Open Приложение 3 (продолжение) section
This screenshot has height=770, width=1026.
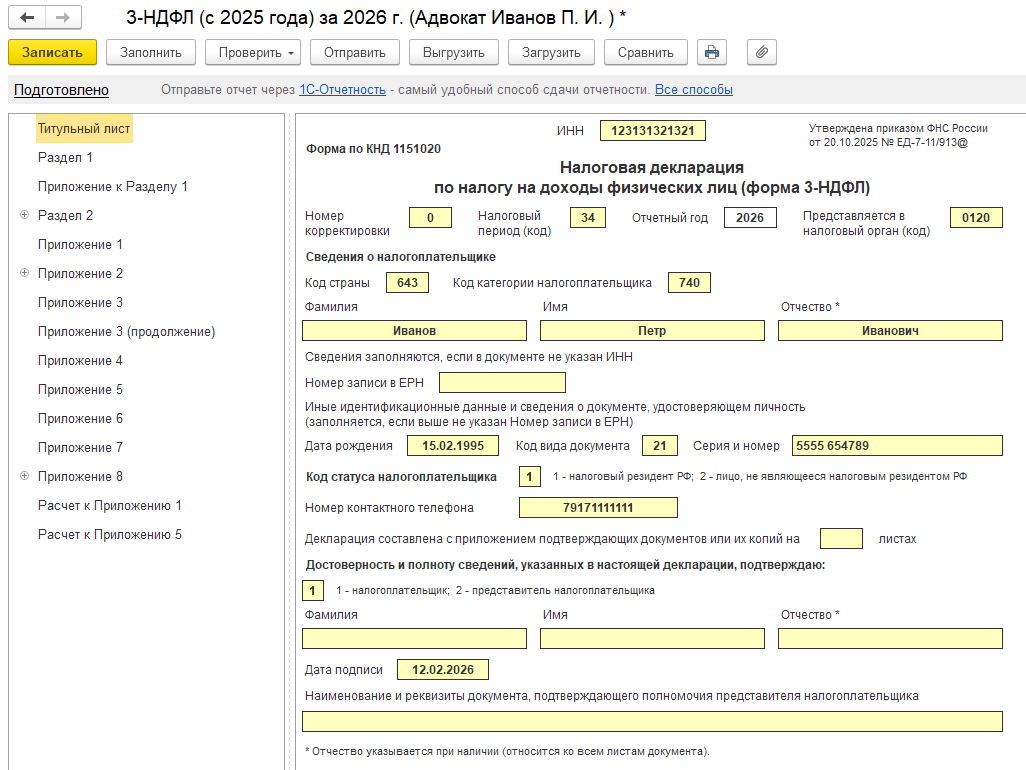126,331
